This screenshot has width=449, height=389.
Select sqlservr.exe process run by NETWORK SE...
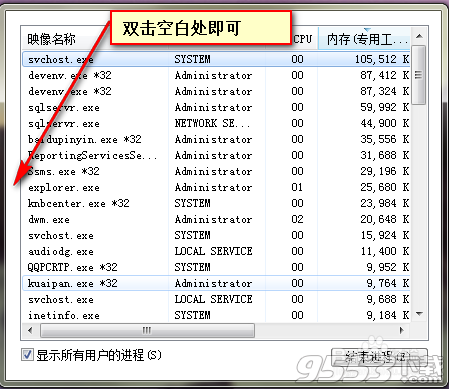pyautogui.click(x=216, y=123)
